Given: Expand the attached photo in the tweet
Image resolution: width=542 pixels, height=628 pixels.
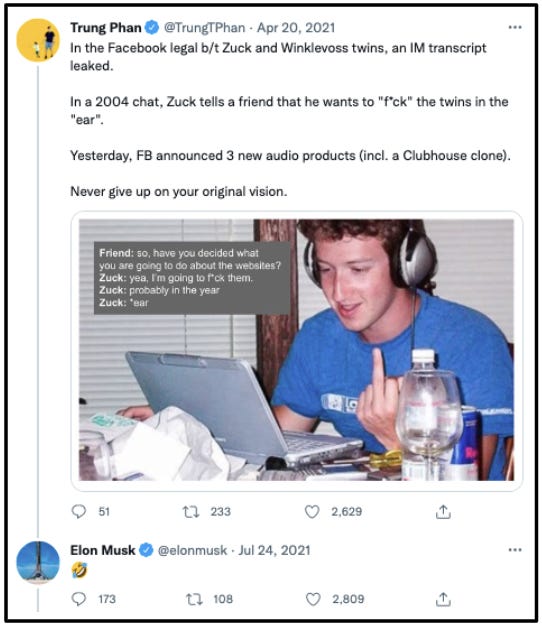Looking at the screenshot, I should 296,350.
